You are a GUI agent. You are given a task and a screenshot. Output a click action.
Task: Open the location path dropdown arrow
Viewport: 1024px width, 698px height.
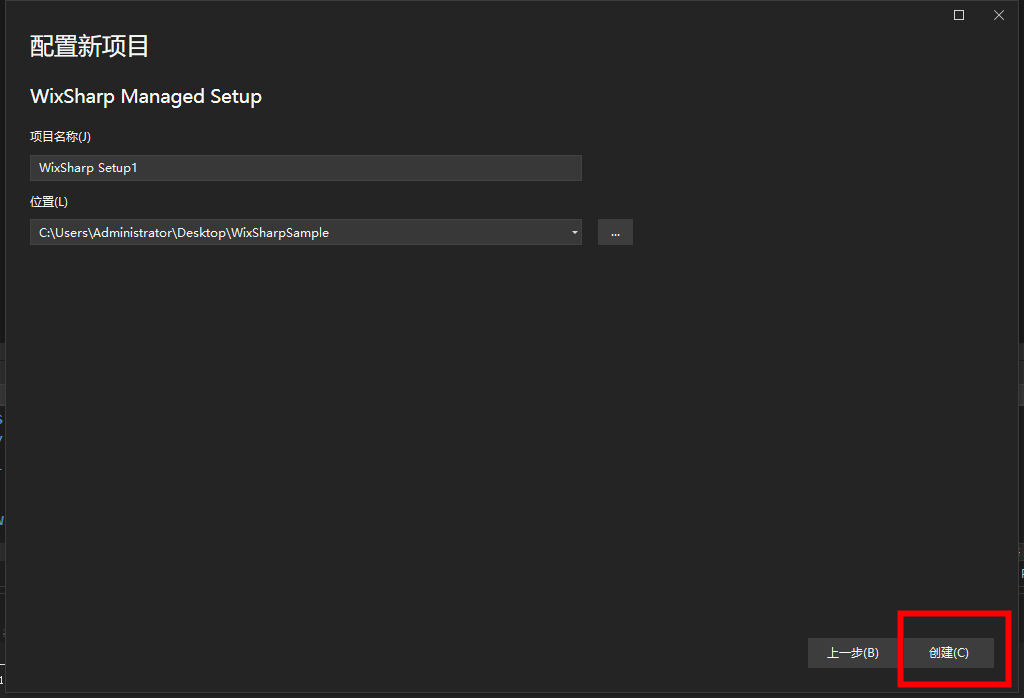575,232
